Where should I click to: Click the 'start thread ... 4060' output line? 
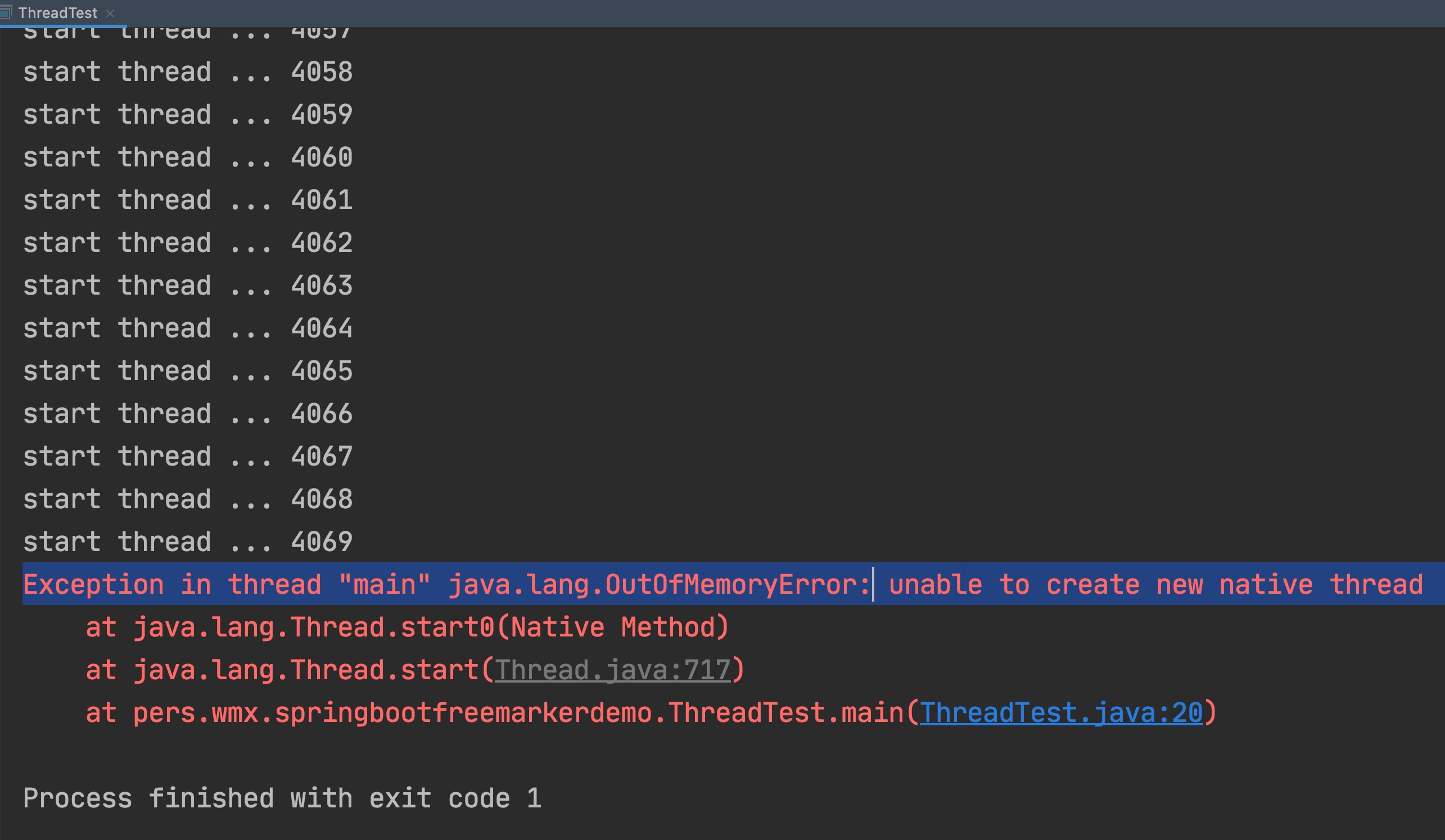click(x=187, y=157)
